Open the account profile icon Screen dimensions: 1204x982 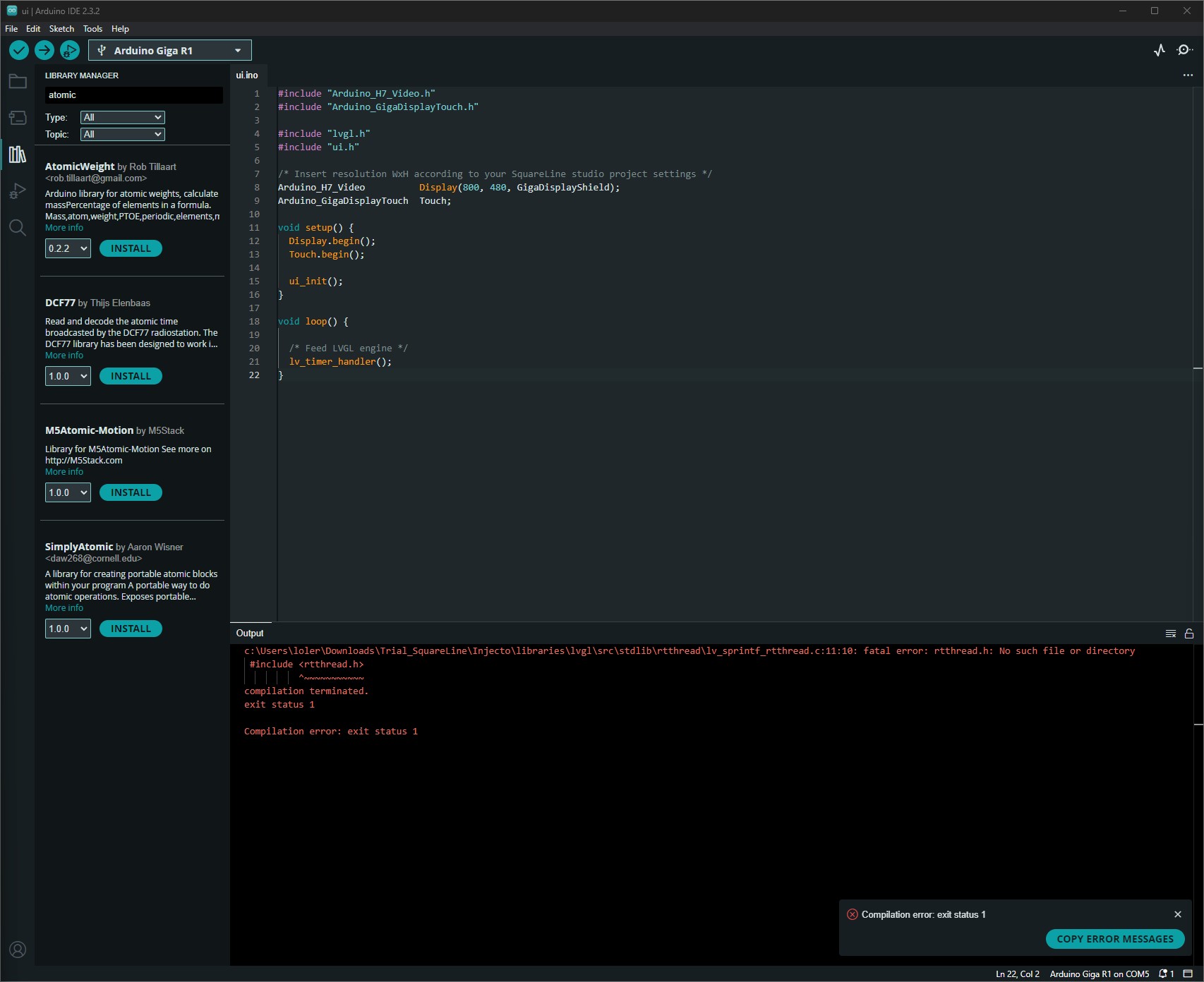coord(18,950)
